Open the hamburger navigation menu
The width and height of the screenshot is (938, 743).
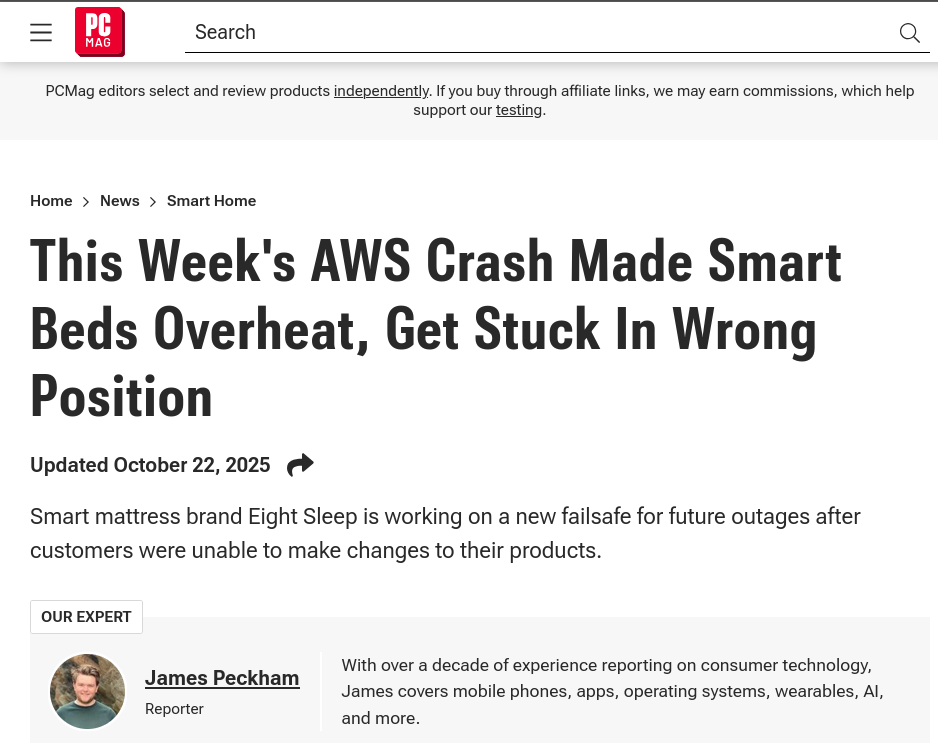tap(41, 33)
